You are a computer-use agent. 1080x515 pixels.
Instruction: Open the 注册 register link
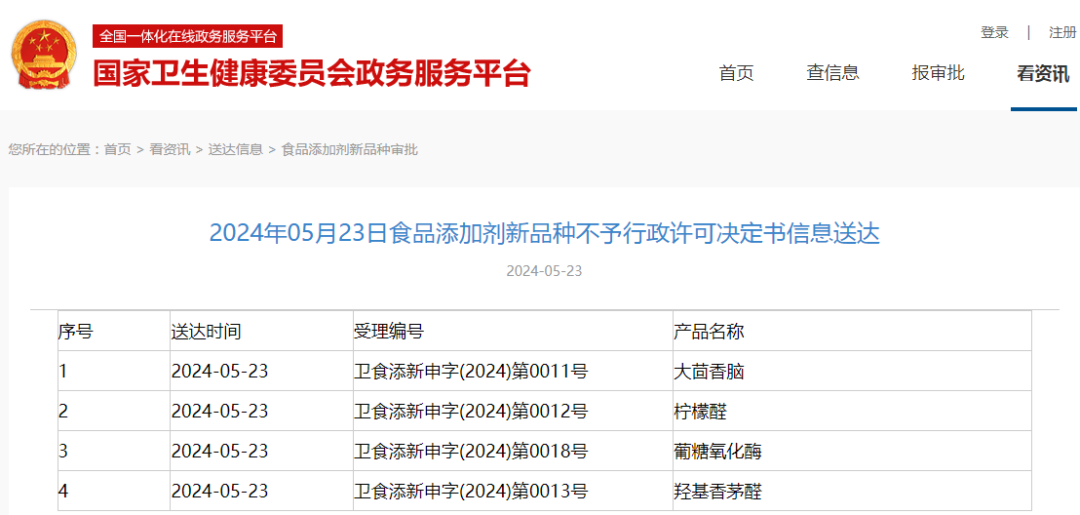pyautogui.click(x=1062, y=32)
